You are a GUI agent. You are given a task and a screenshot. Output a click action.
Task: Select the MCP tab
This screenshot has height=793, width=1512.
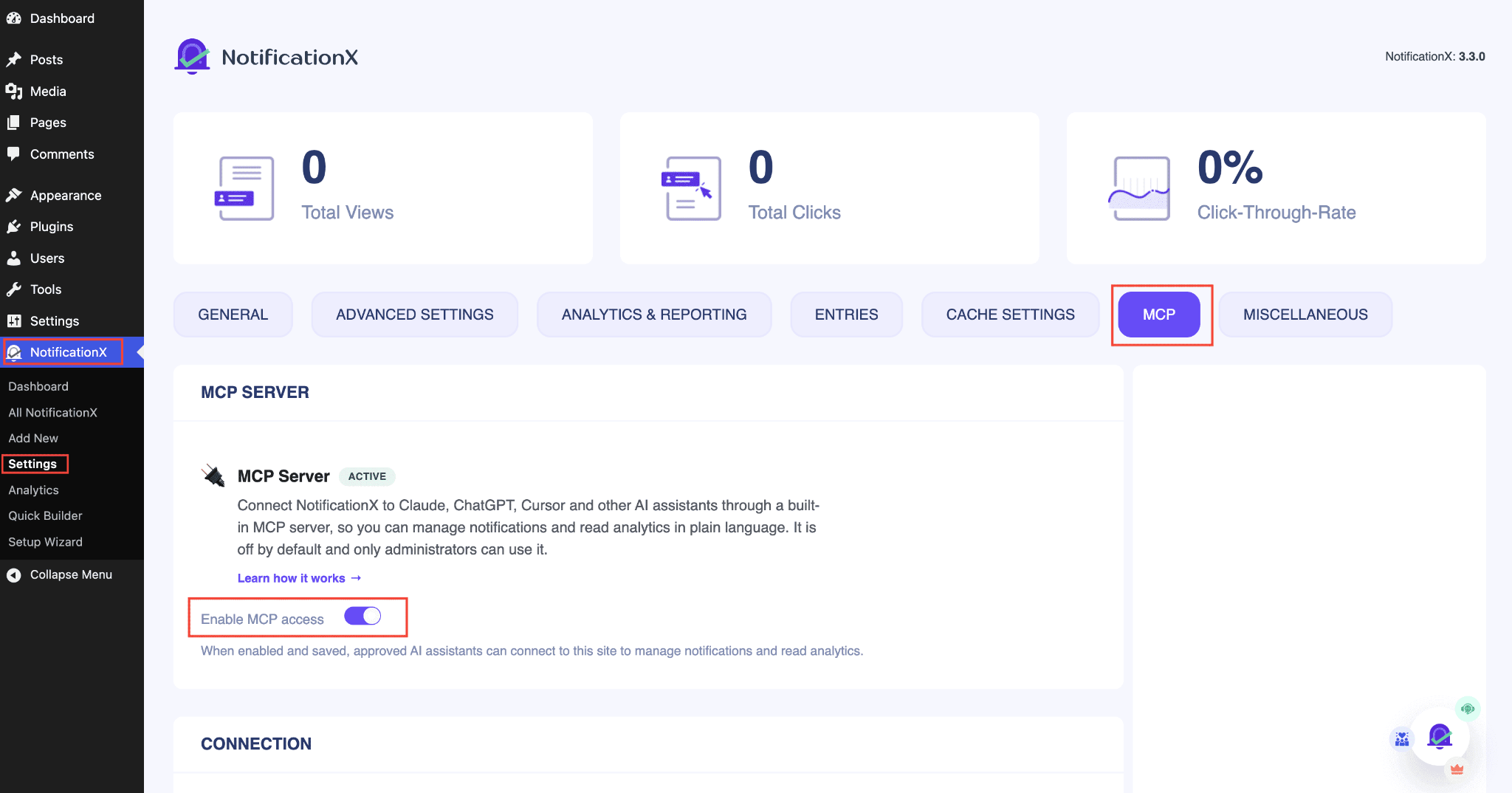click(x=1159, y=315)
